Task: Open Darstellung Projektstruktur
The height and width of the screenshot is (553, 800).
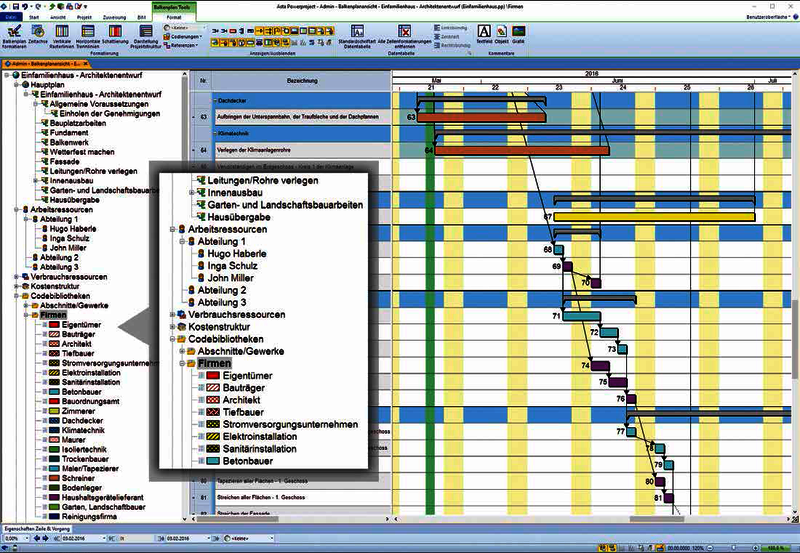Action: pyautogui.click(x=145, y=36)
